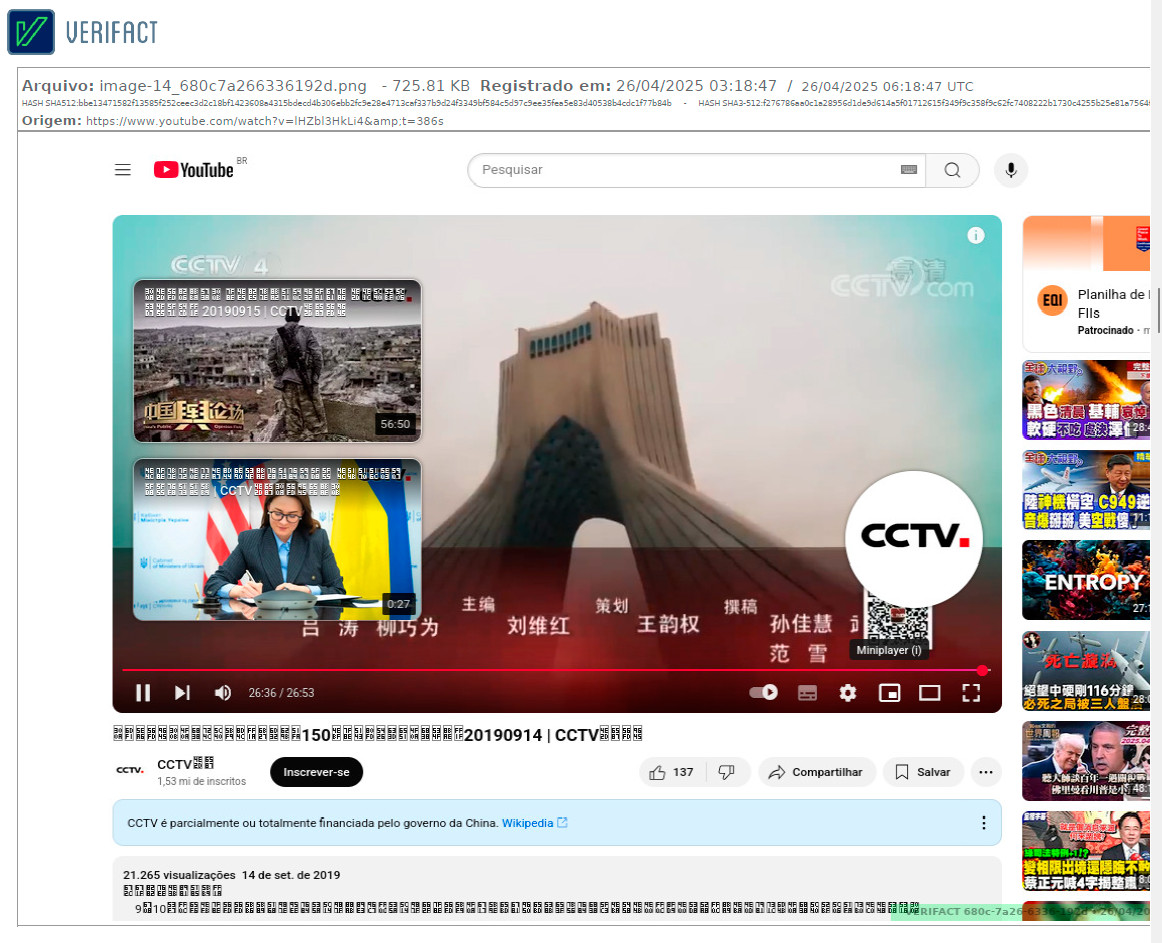Toggle the autoplay switch

tap(763, 692)
